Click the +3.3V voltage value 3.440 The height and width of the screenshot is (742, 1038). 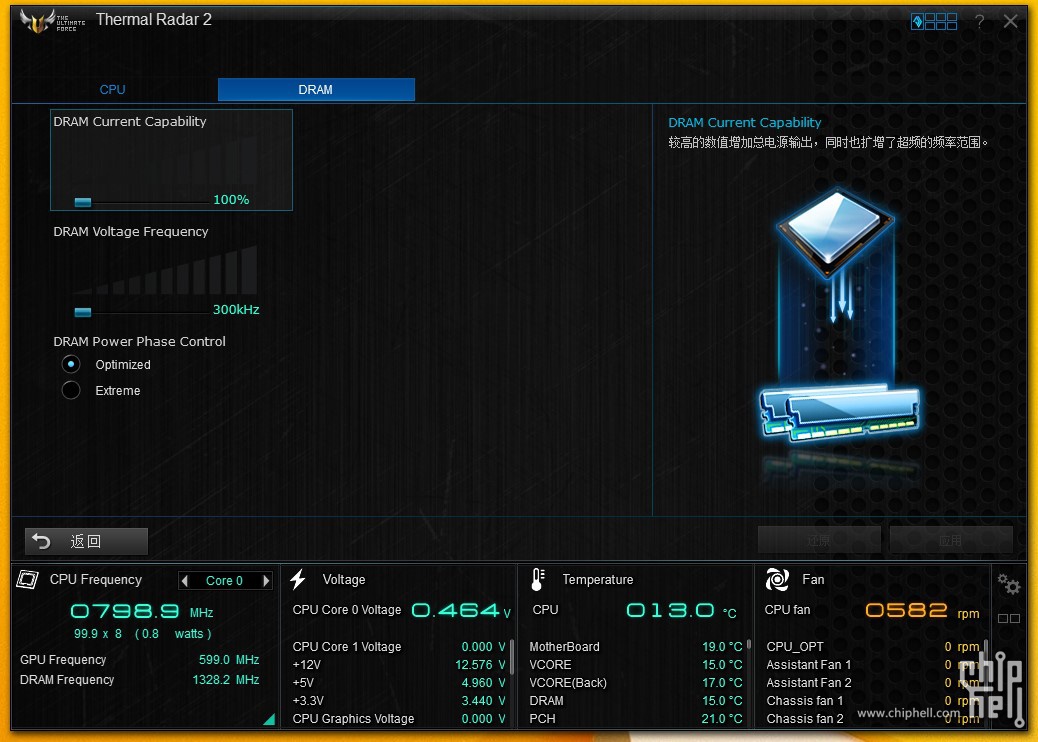484,700
